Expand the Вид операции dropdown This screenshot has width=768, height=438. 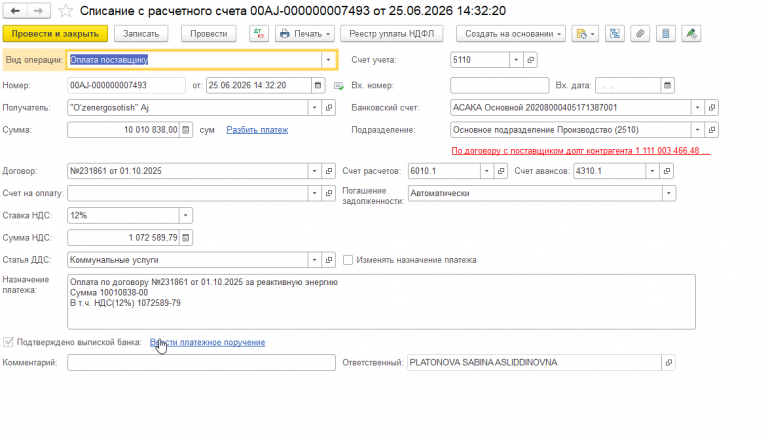(x=328, y=60)
